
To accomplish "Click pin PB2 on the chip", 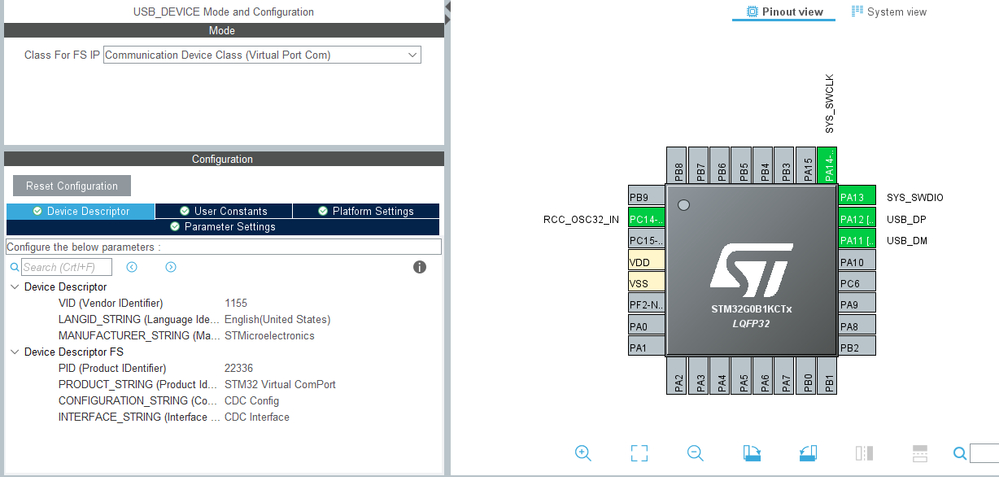I will tap(856, 348).
